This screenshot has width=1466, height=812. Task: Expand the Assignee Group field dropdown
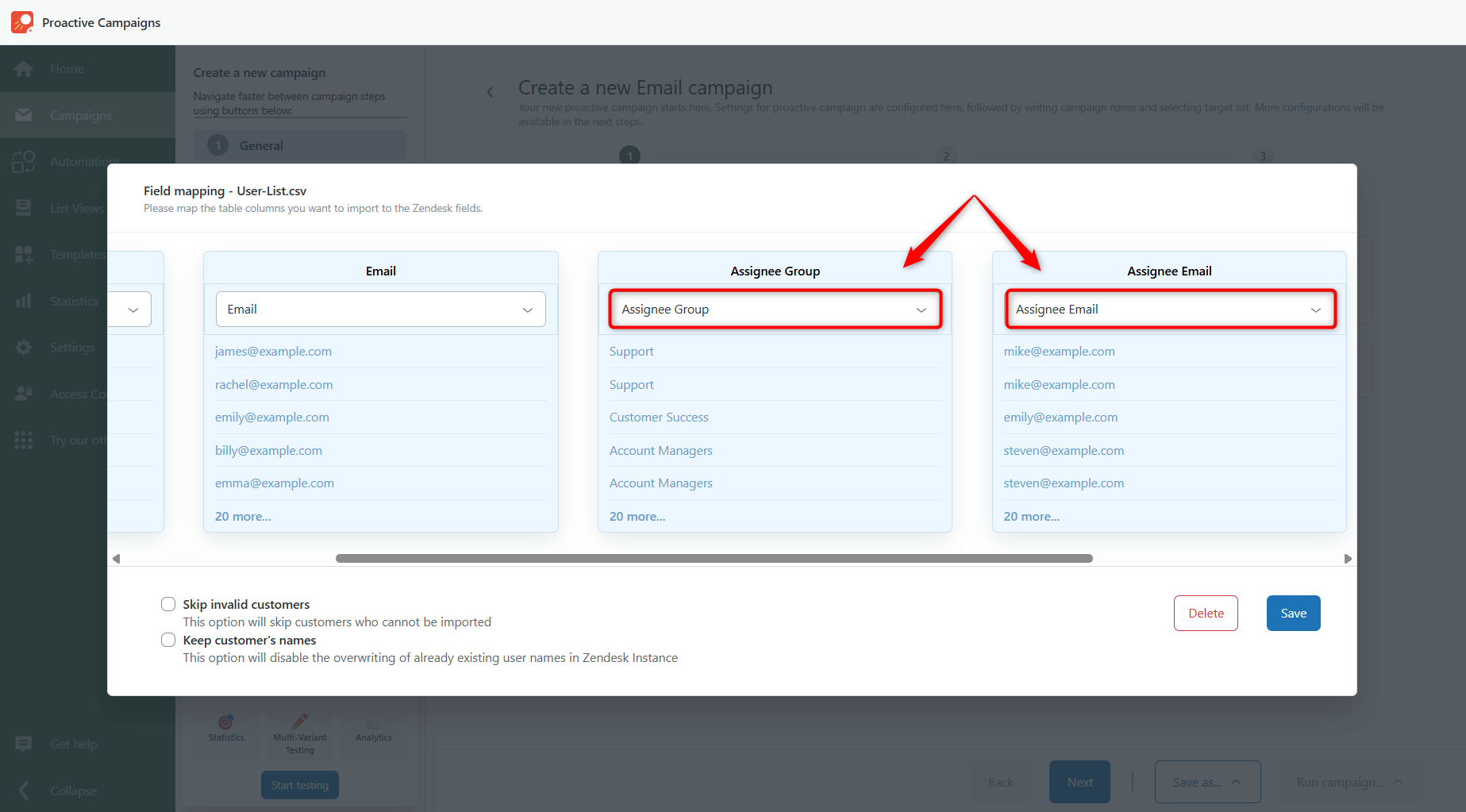774,309
